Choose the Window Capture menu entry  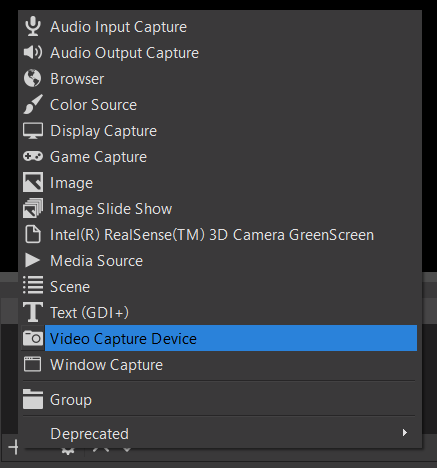point(220,364)
